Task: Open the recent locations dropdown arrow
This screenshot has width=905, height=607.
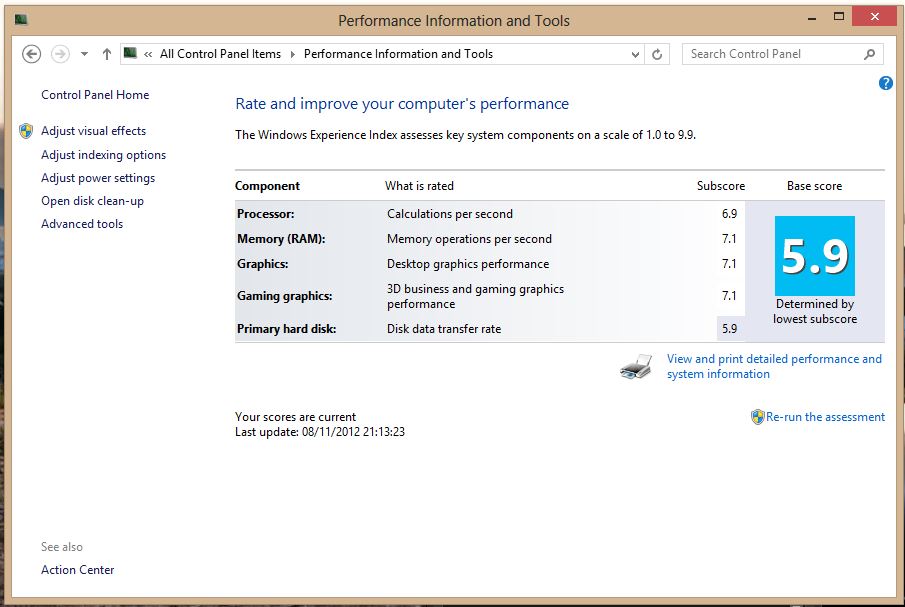Action: tap(84, 54)
